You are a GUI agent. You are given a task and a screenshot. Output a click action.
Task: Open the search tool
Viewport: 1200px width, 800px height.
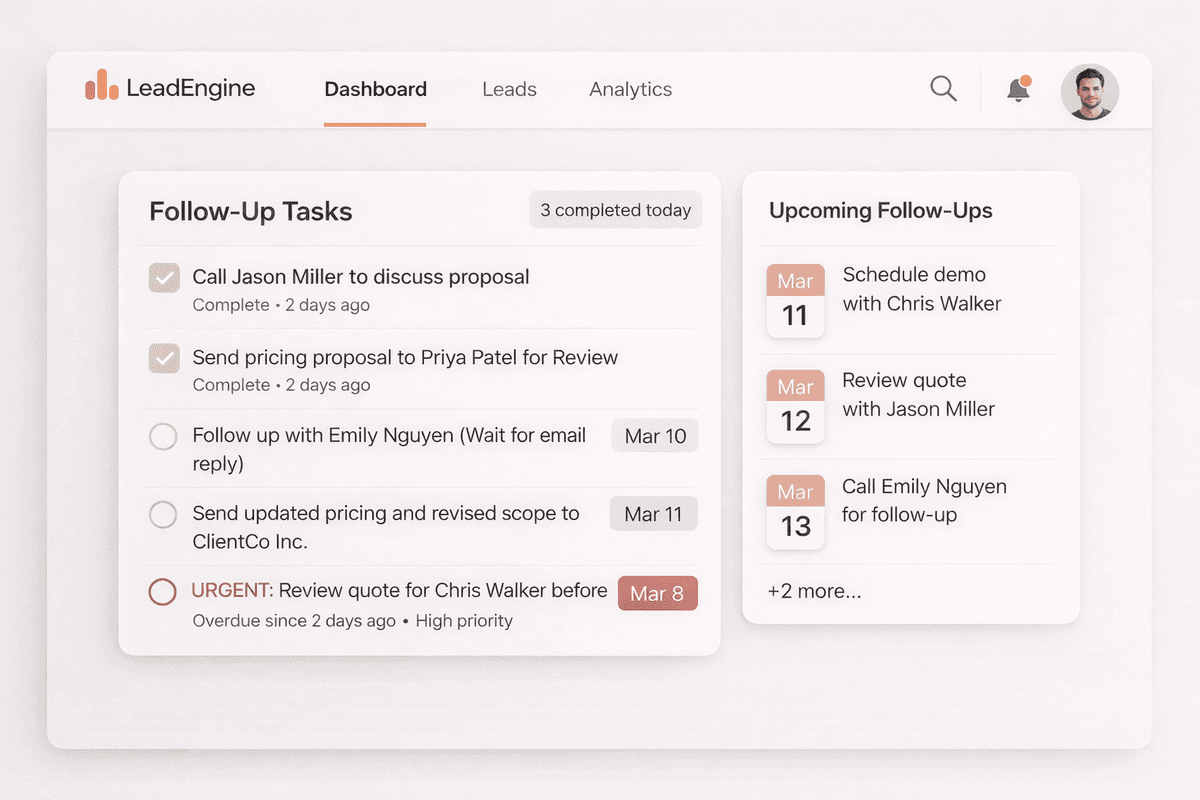point(943,89)
